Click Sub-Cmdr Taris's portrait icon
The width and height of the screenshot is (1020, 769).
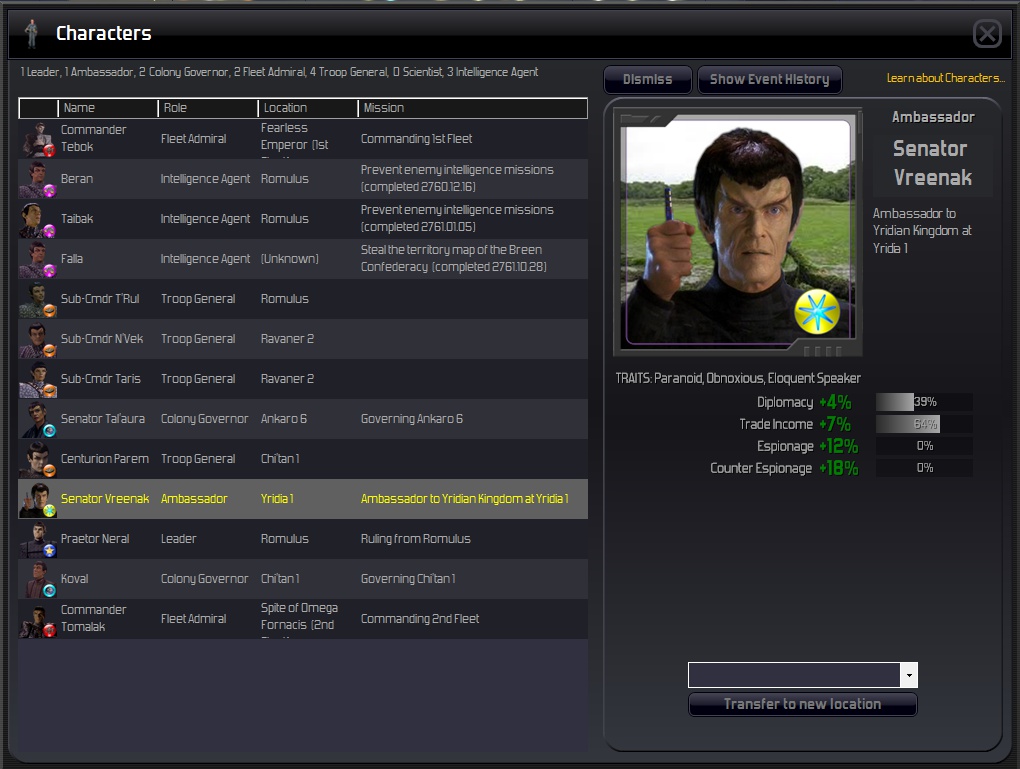[x=38, y=379]
